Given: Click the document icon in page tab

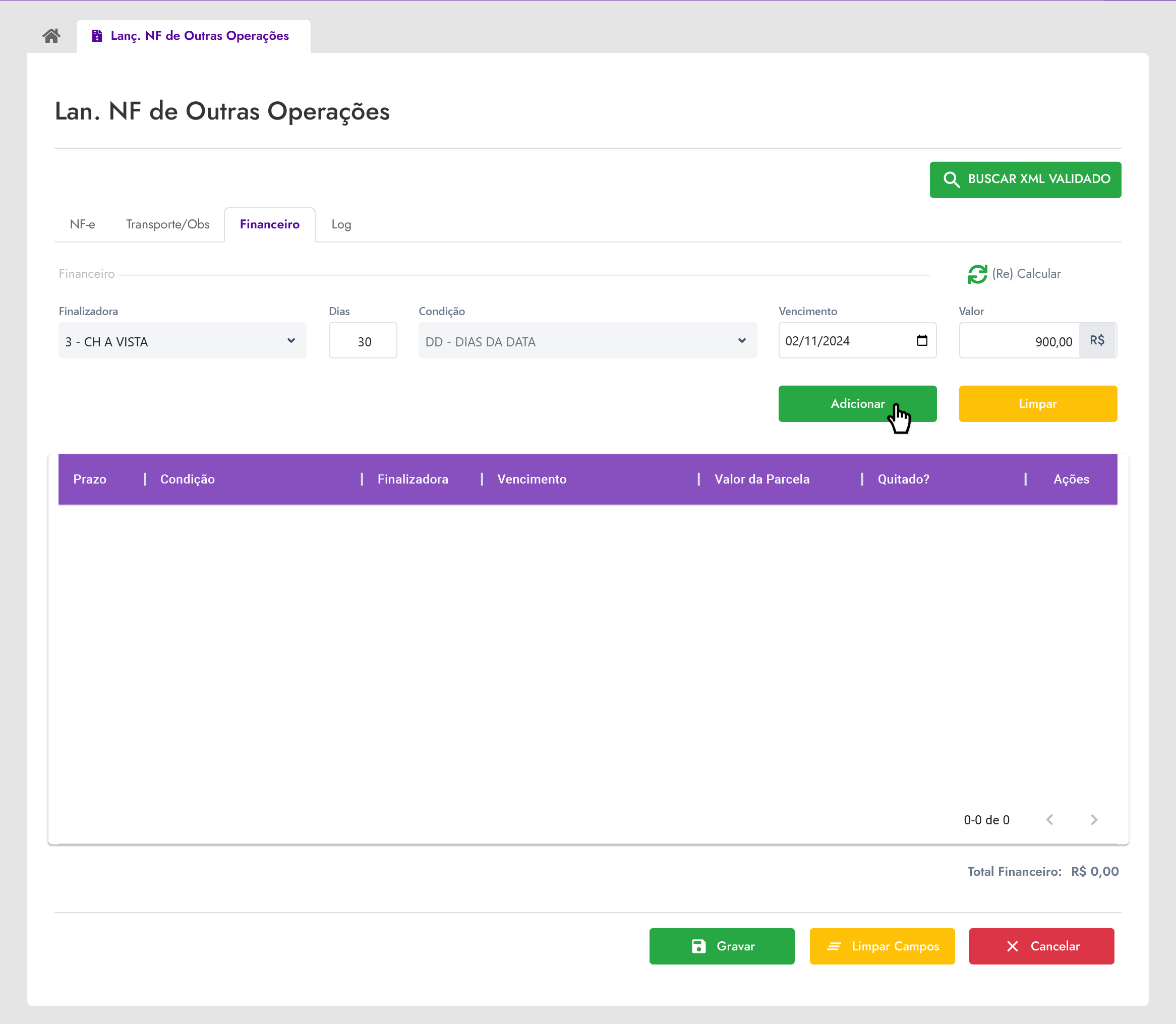Looking at the screenshot, I should point(97,36).
